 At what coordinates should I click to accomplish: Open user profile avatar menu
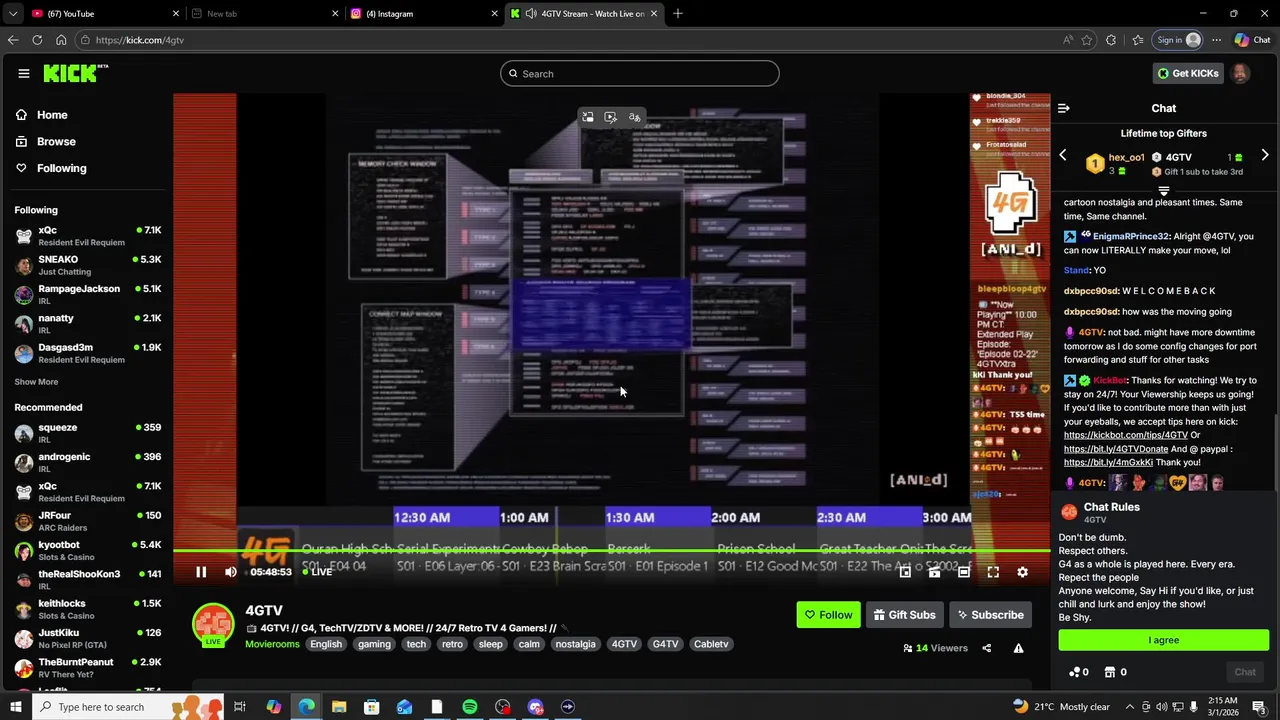1240,73
